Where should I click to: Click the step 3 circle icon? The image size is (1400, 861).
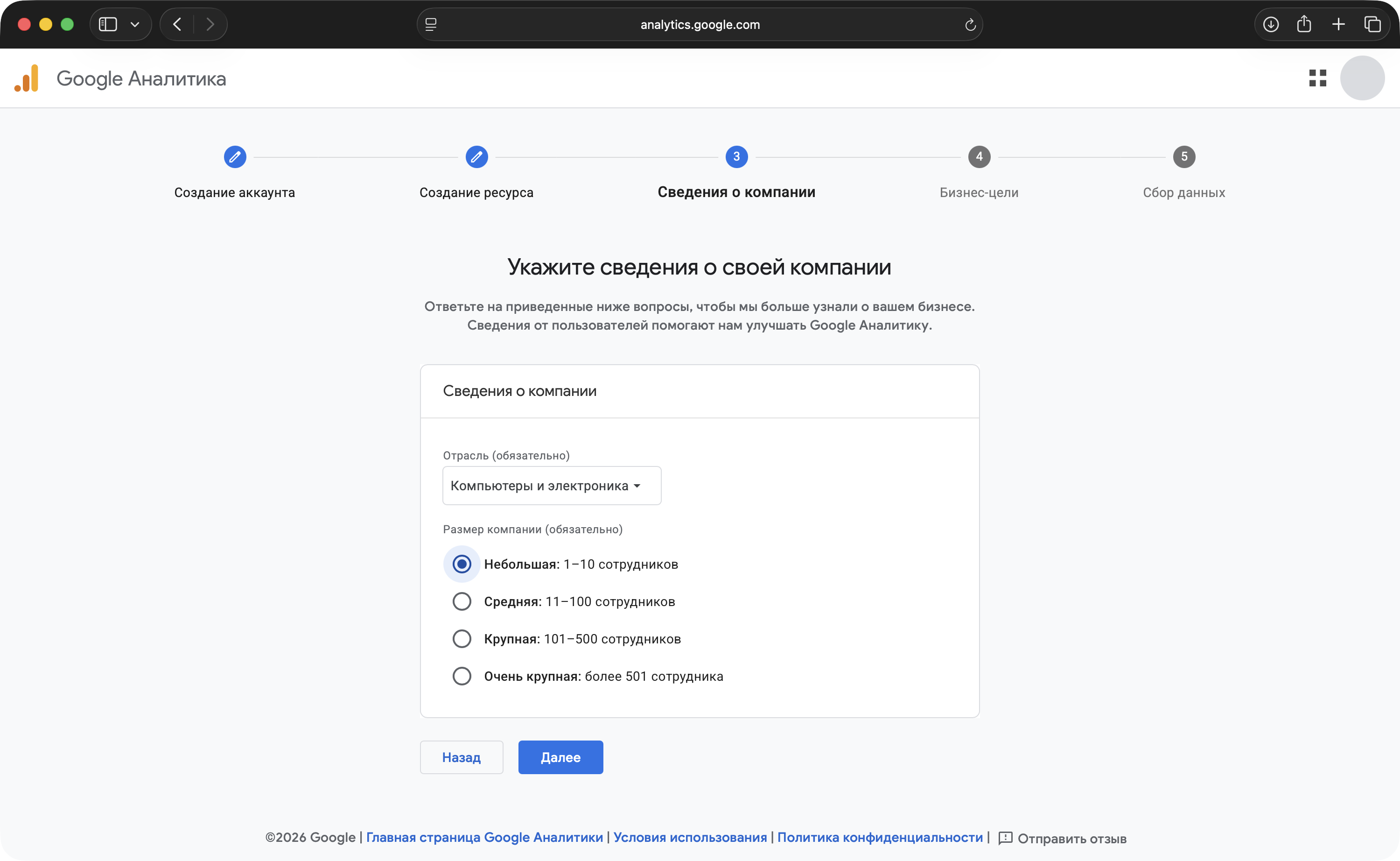pos(736,156)
